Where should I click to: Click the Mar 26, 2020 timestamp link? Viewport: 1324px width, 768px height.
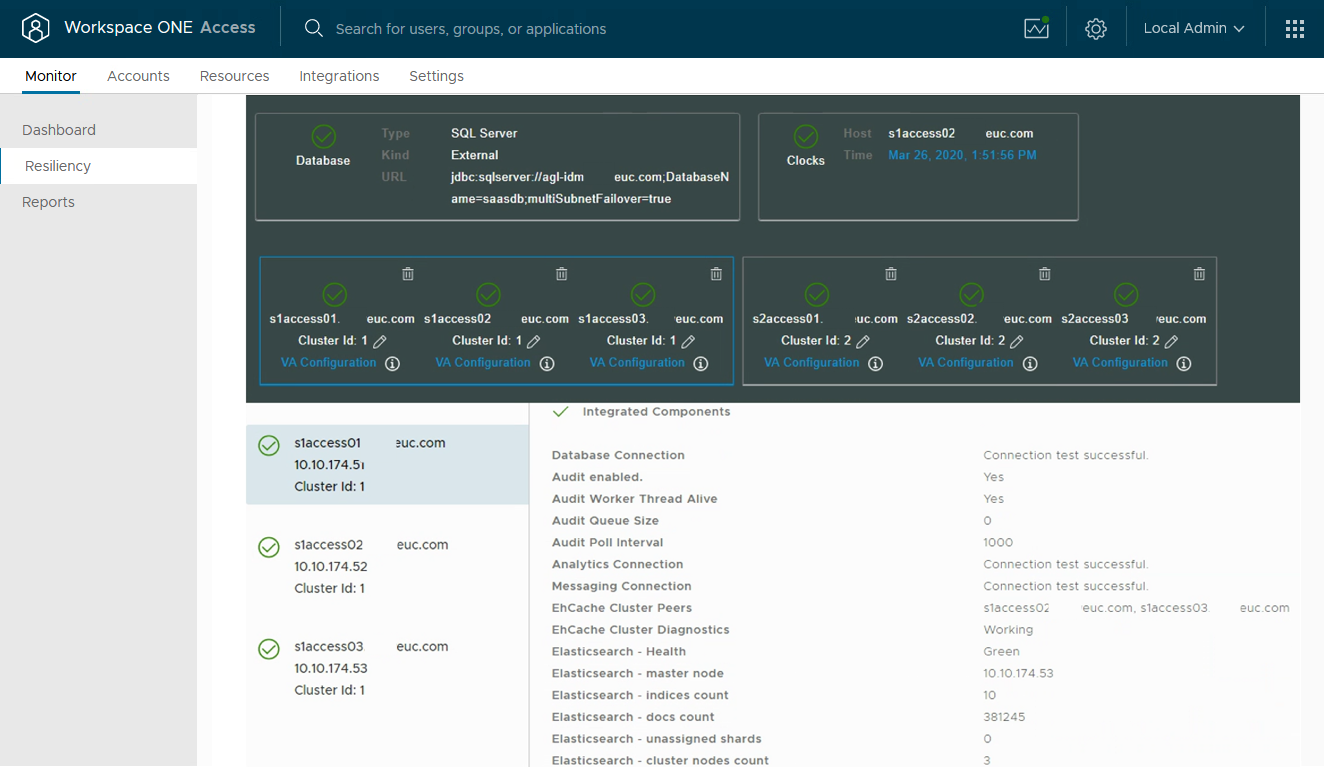[x=961, y=156]
